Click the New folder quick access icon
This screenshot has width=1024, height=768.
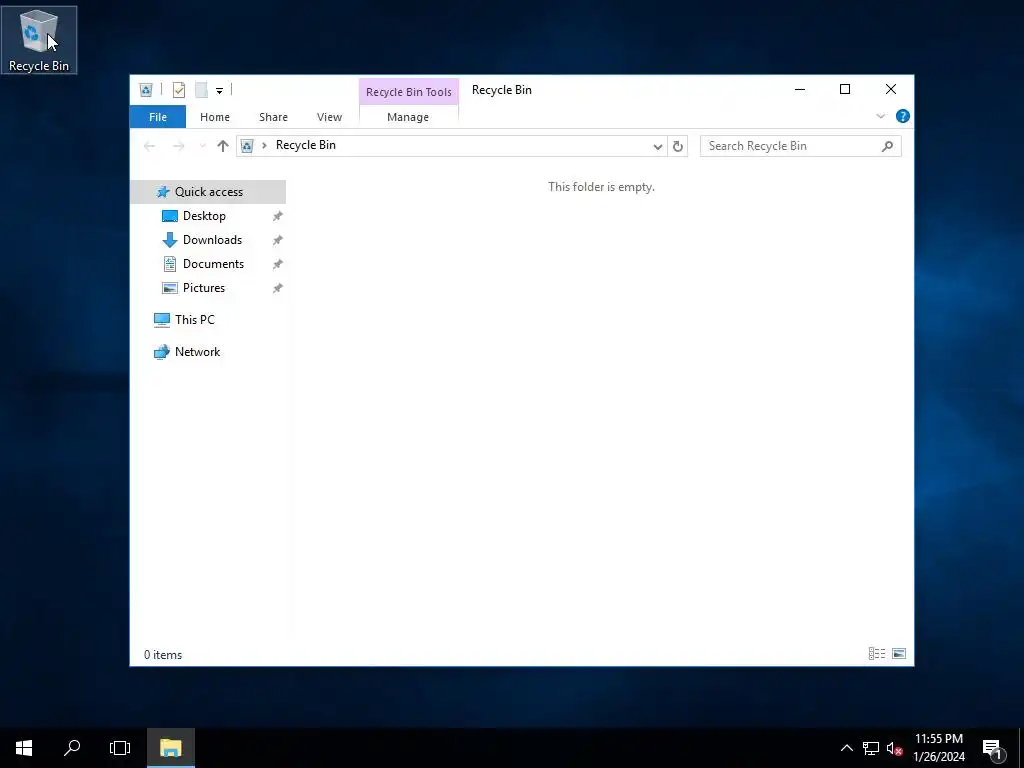click(x=201, y=90)
